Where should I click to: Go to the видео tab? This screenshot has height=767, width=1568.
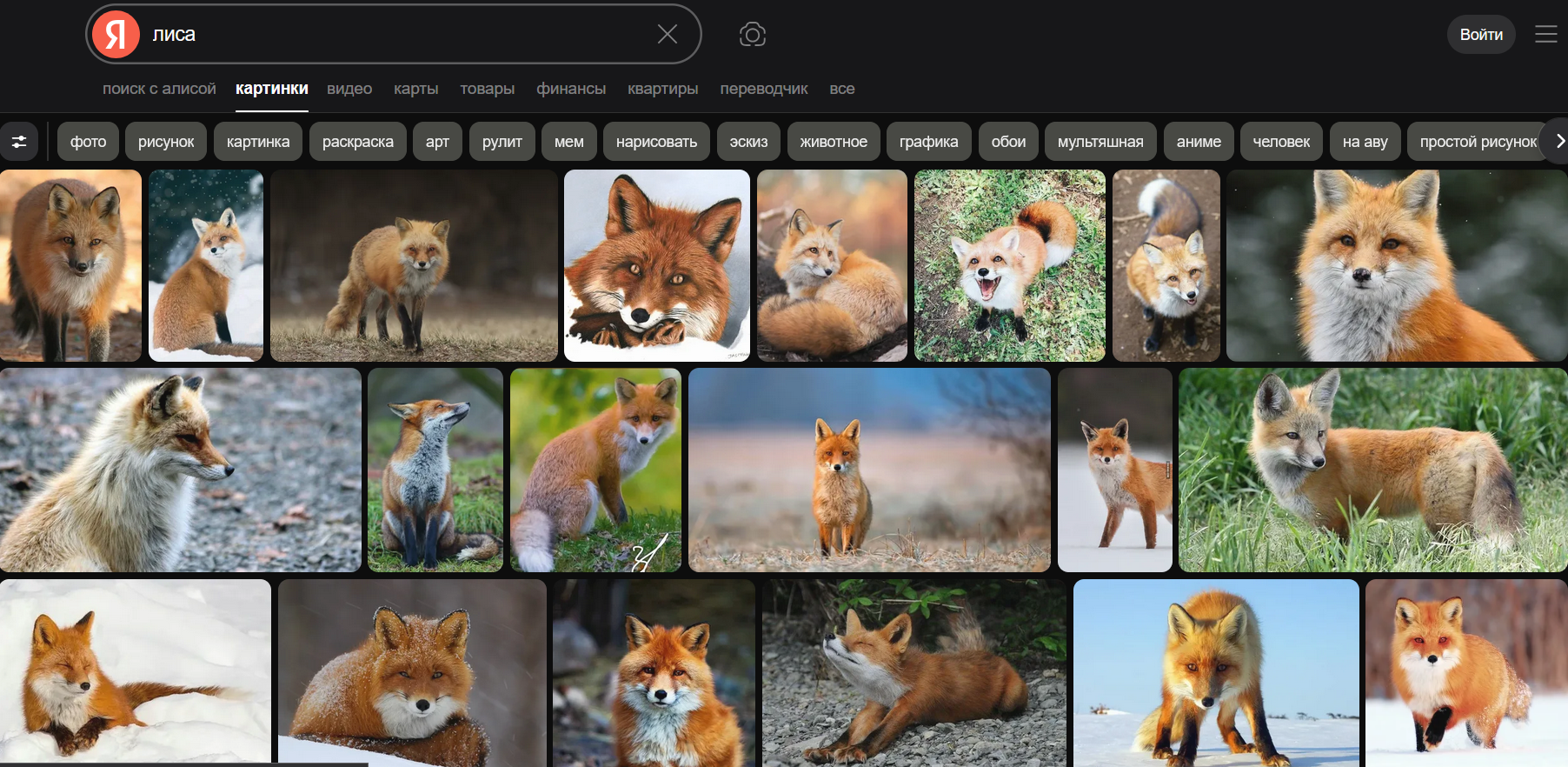[349, 89]
